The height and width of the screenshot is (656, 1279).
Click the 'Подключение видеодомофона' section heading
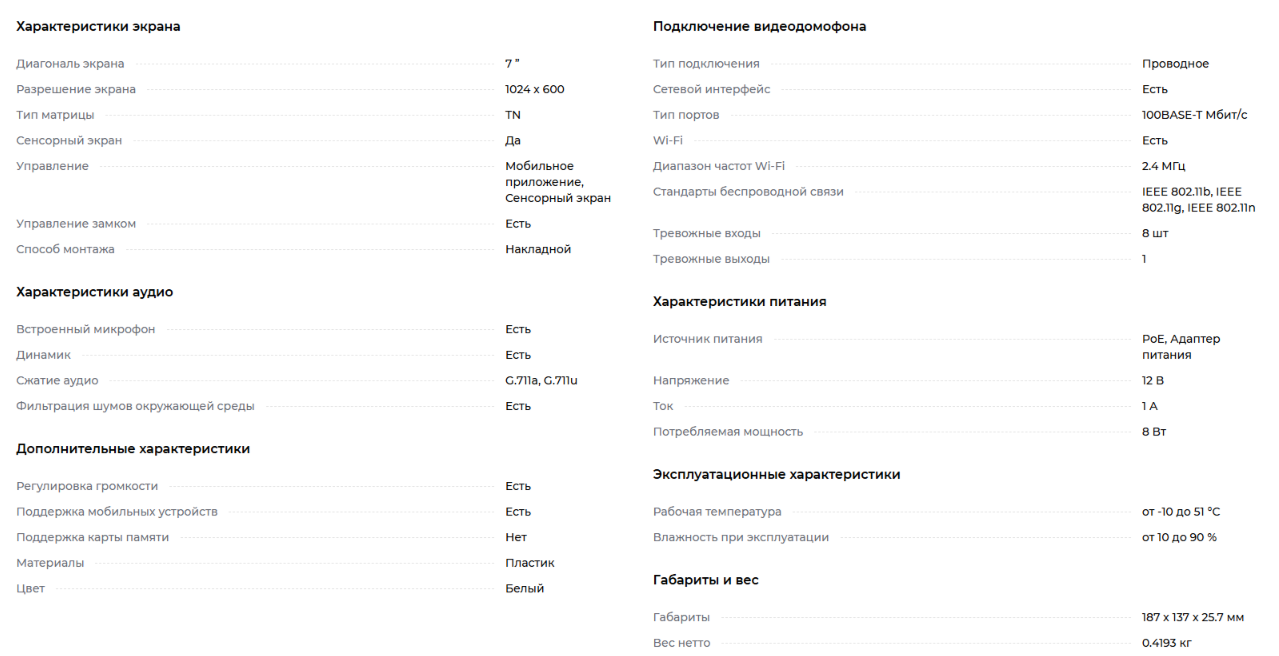[759, 27]
